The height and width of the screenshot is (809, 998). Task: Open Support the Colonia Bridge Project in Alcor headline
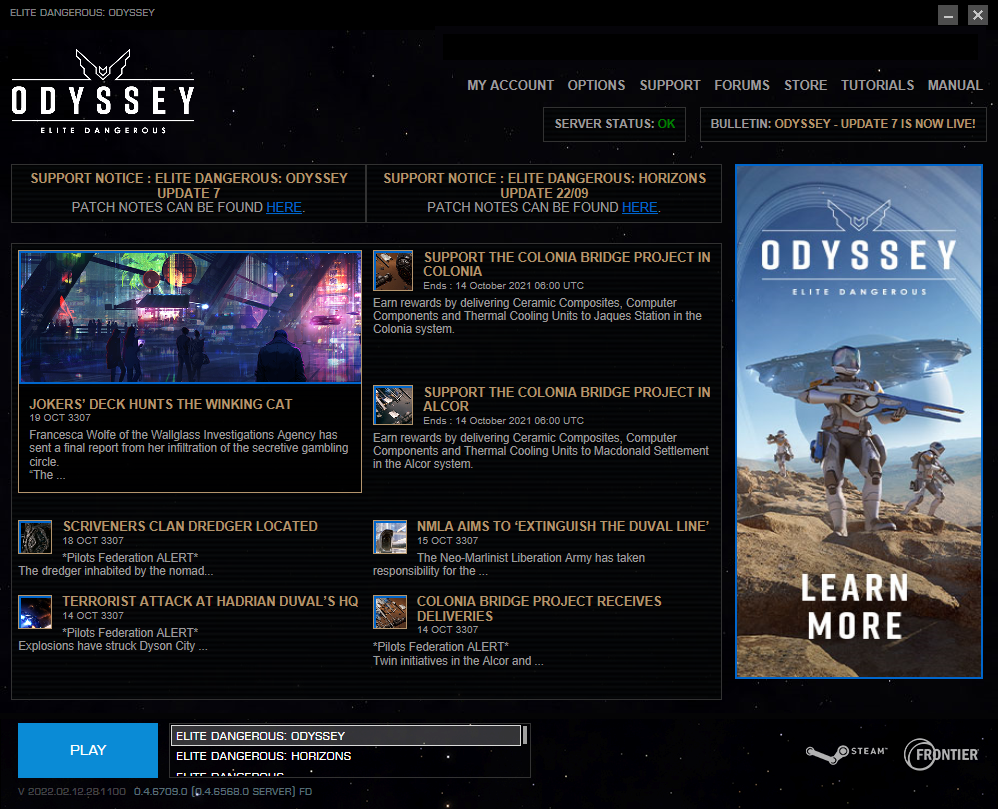click(x=567, y=399)
